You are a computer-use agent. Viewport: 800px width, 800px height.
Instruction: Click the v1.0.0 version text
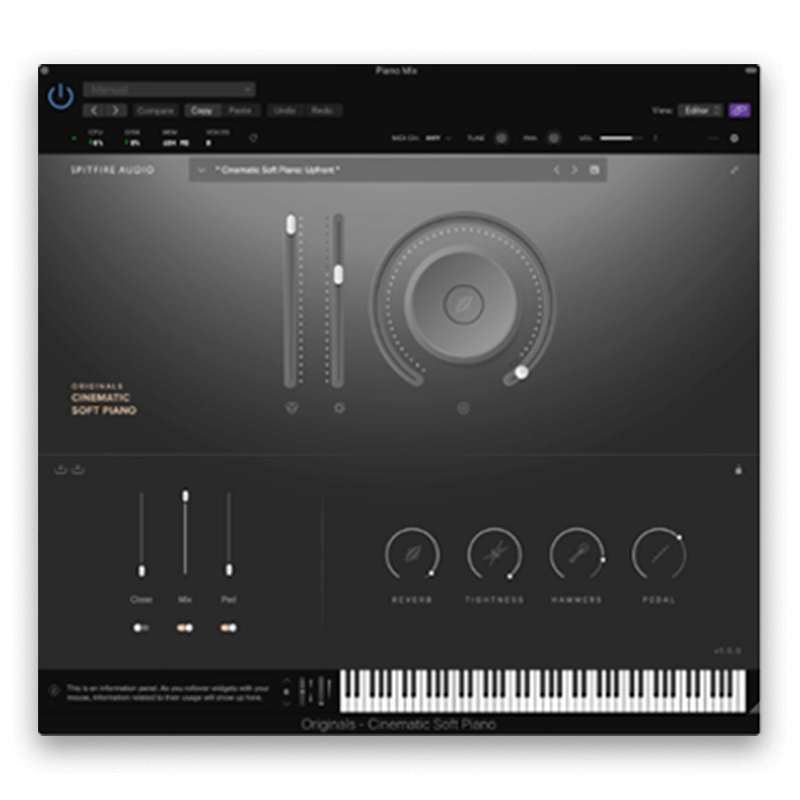[x=728, y=651]
